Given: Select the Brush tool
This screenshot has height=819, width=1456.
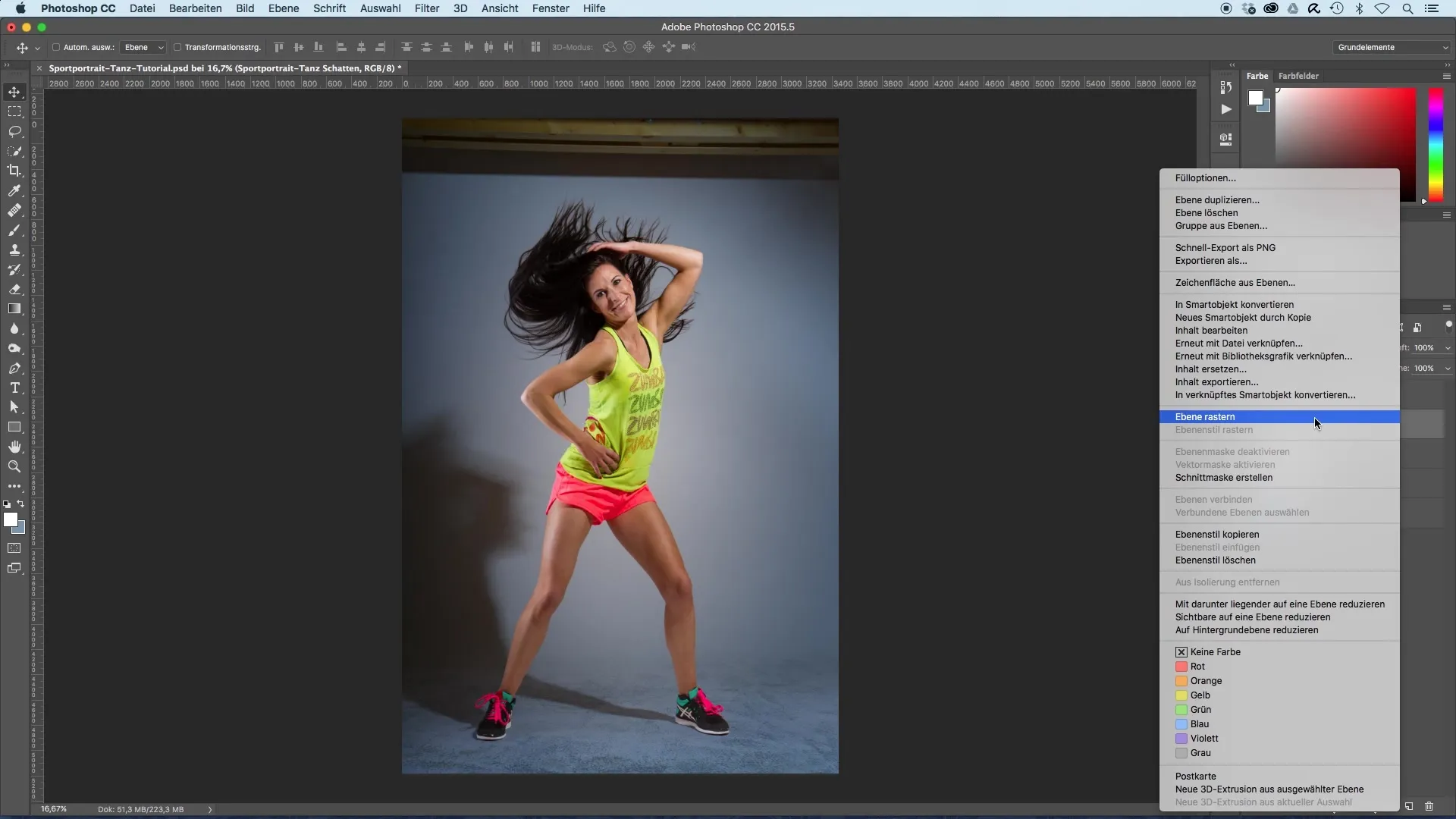Looking at the screenshot, I should coord(14,230).
